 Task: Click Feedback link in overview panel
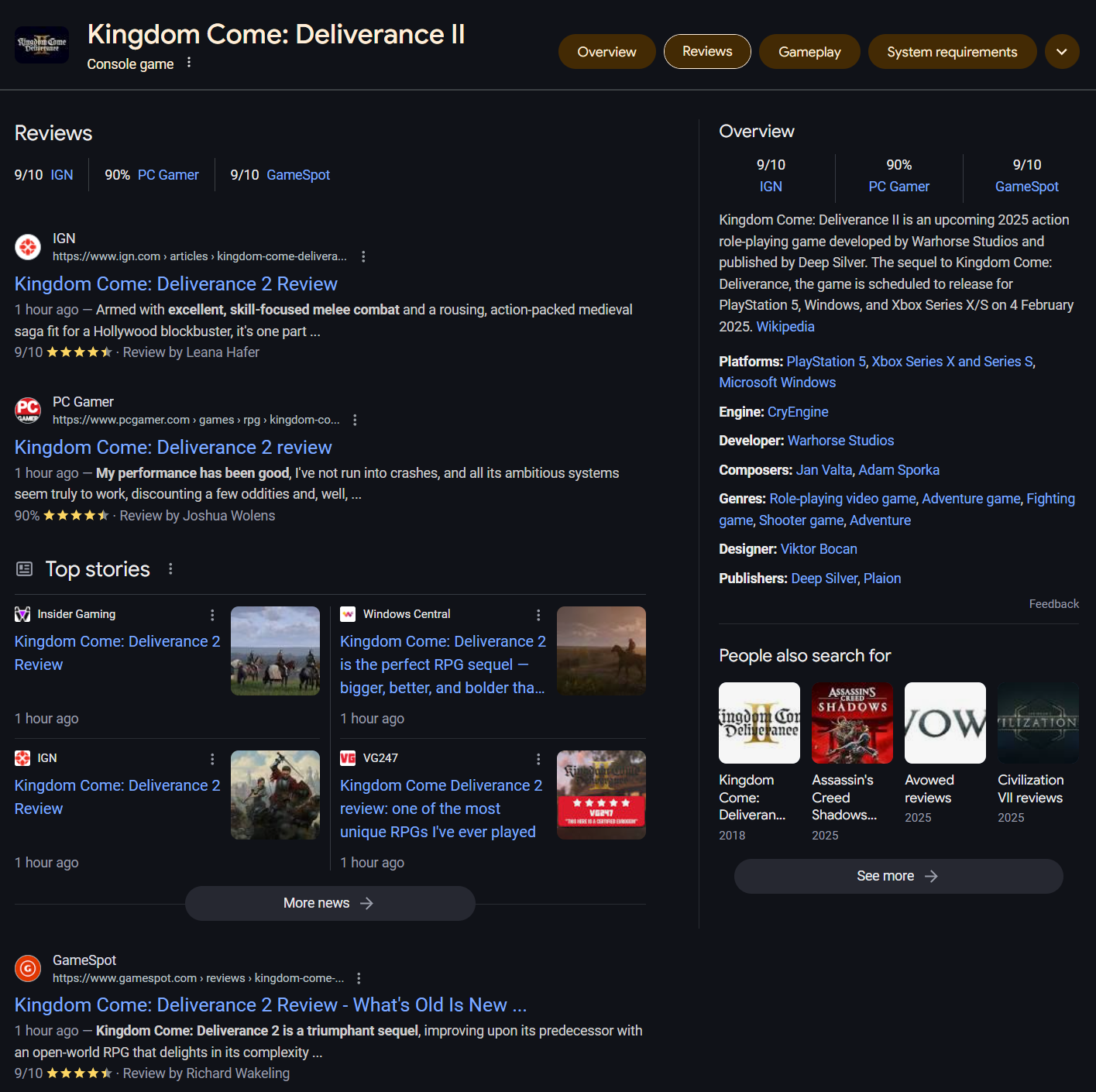tap(1053, 604)
